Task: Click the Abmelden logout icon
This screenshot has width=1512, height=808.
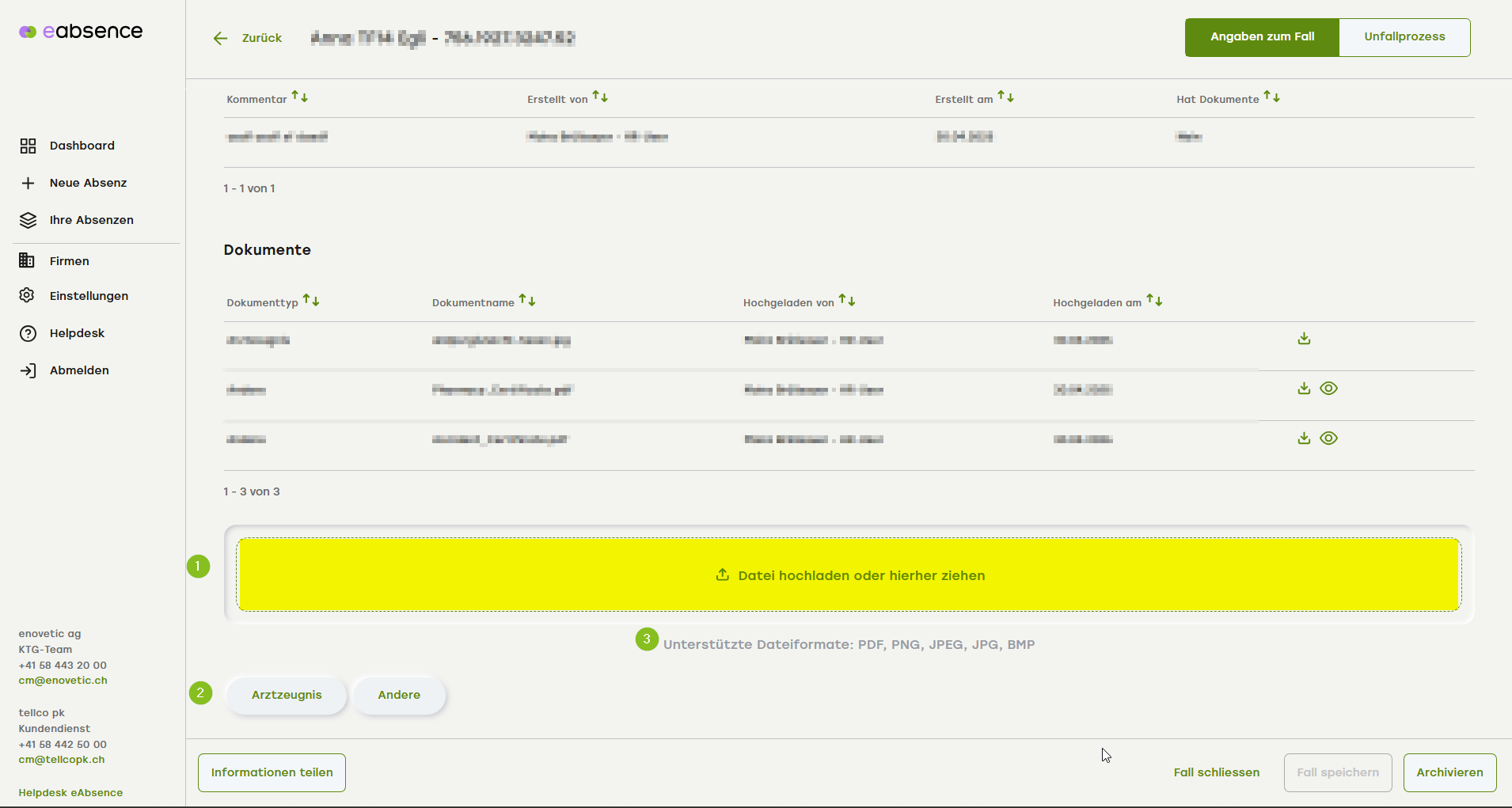Action: coord(28,370)
